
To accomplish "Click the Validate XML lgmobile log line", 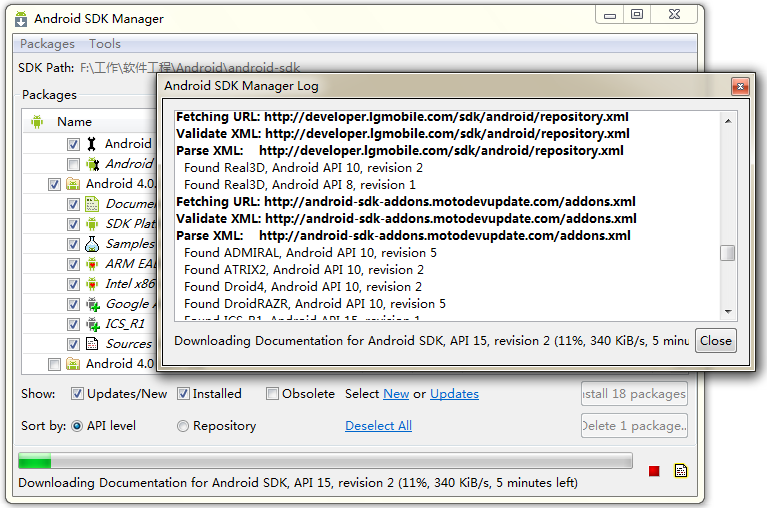I will pos(403,133).
